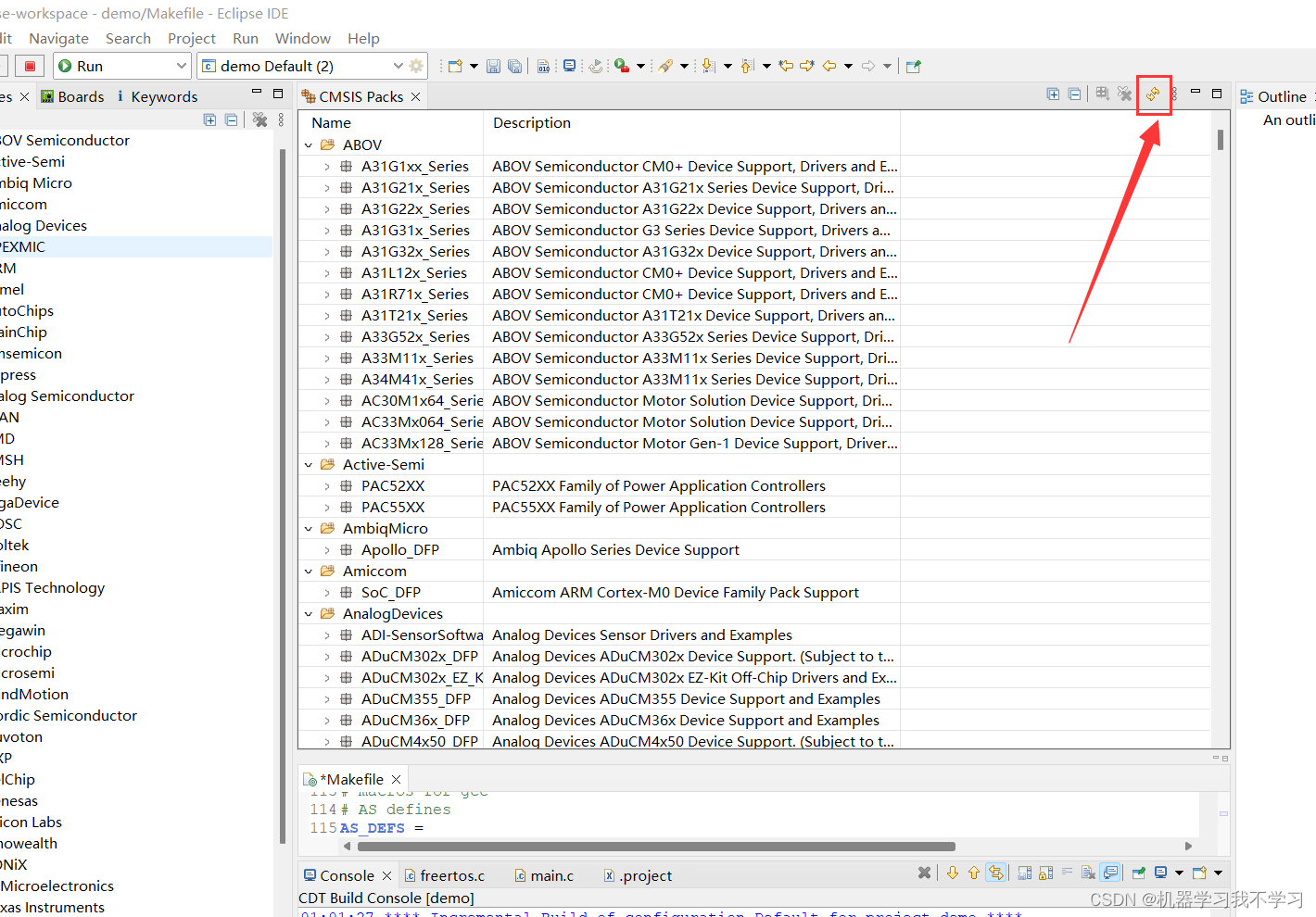1316x917 pixels.
Task: Click the Save icon in main toolbar
Action: point(493,66)
